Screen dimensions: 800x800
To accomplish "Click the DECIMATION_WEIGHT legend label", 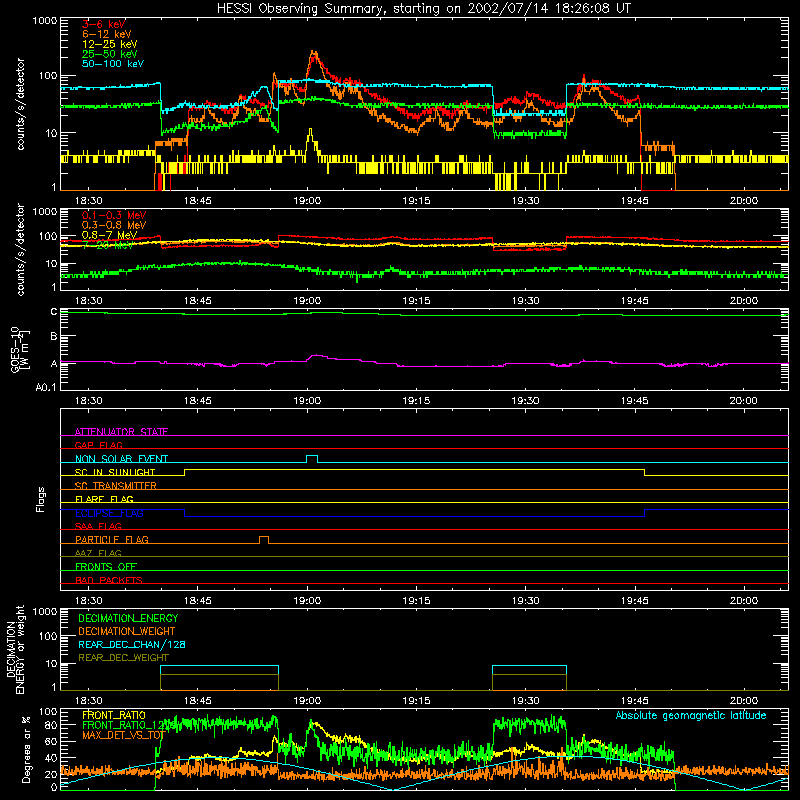I will pyautogui.click(x=127, y=631).
